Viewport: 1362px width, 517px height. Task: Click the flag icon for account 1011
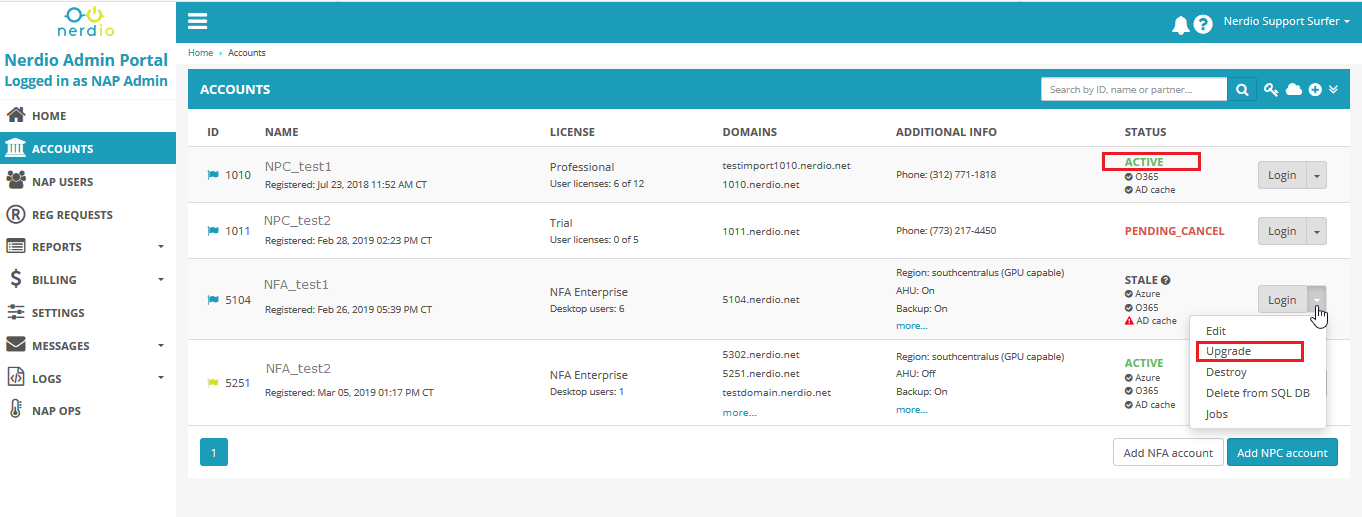point(213,231)
